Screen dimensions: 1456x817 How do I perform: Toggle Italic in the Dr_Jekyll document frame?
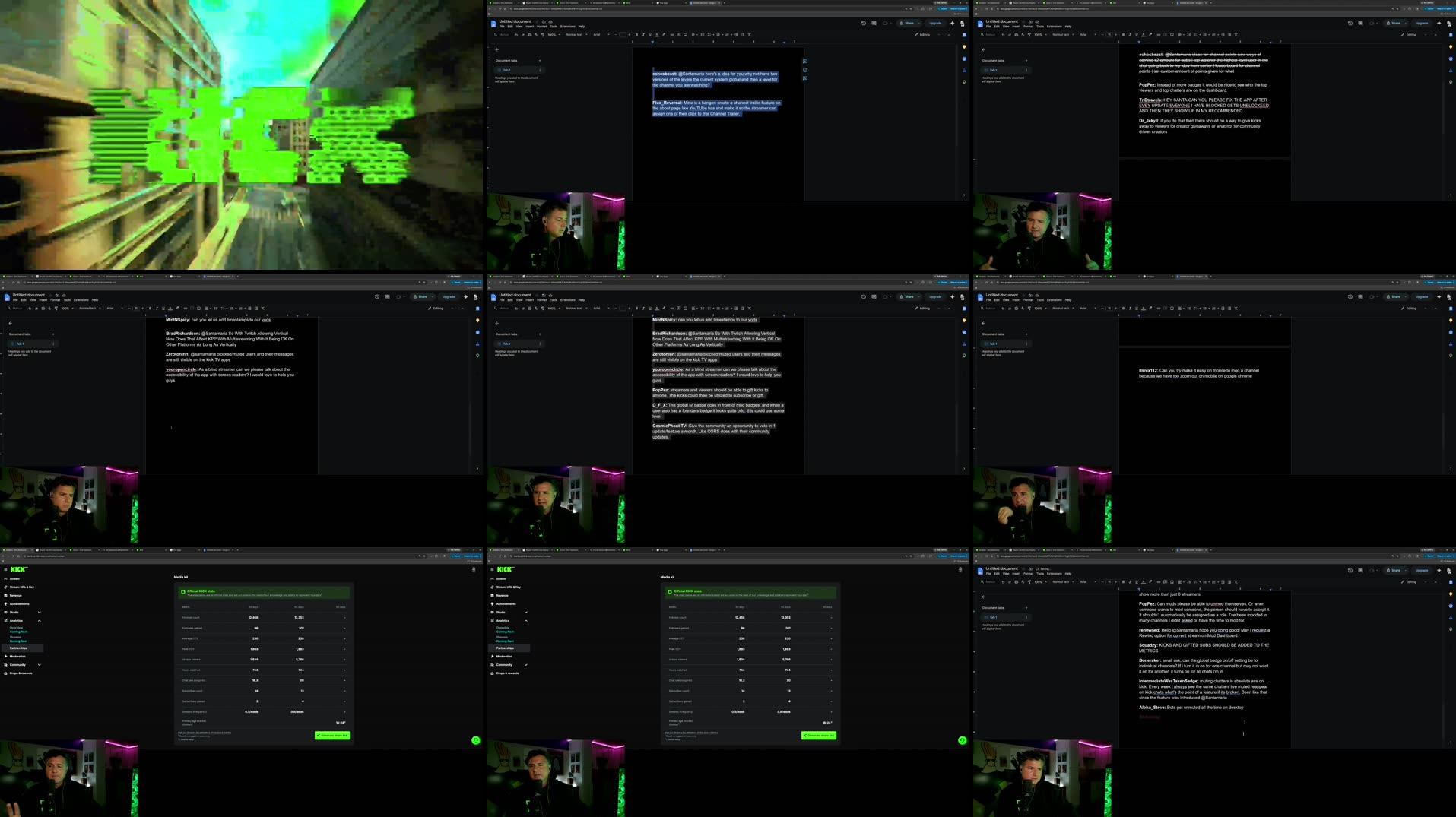tap(1130, 35)
